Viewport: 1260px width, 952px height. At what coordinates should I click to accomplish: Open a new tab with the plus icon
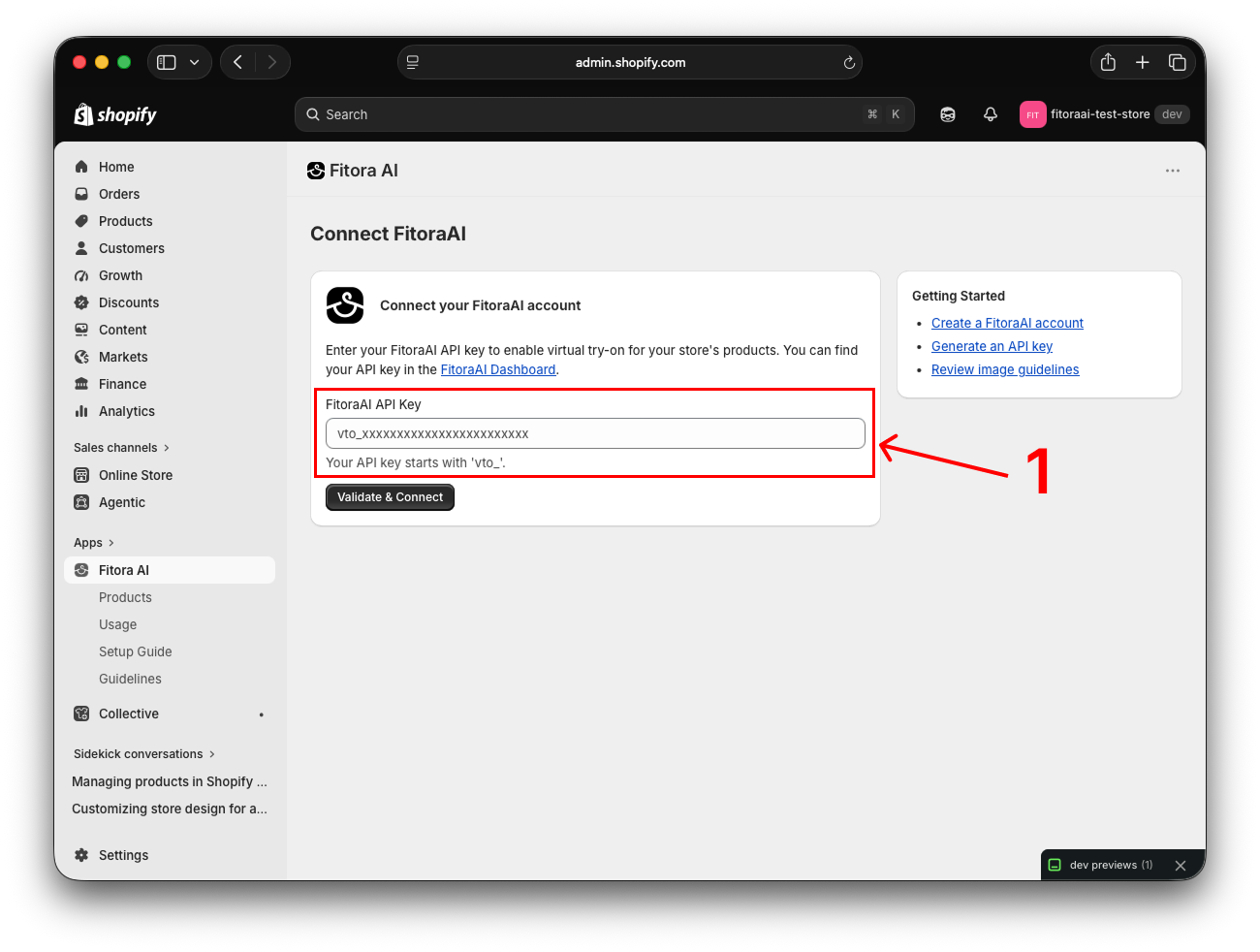pos(1143,62)
